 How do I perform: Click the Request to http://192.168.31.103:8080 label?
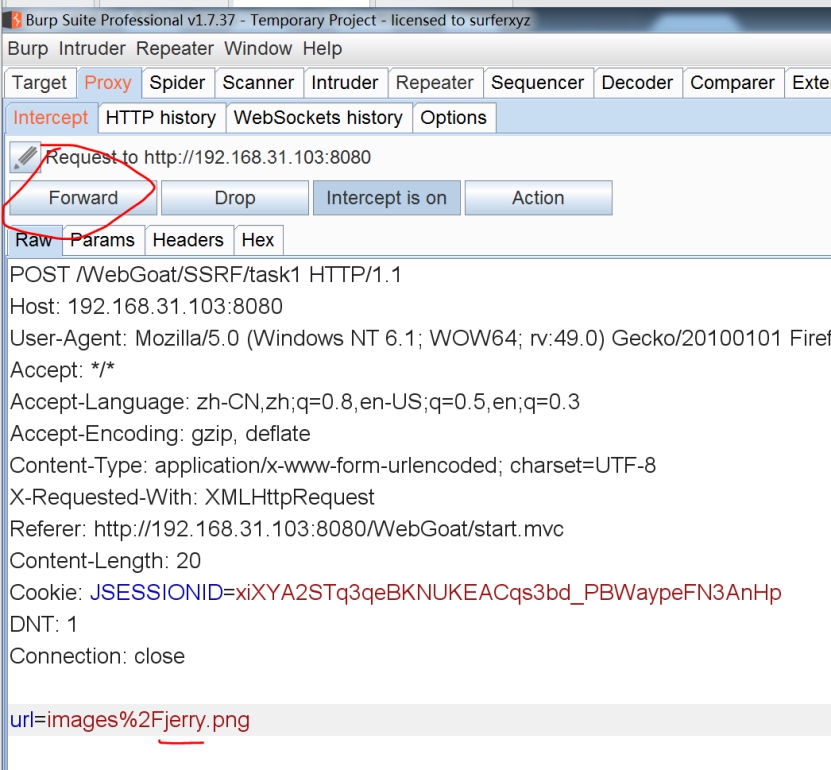click(x=208, y=157)
